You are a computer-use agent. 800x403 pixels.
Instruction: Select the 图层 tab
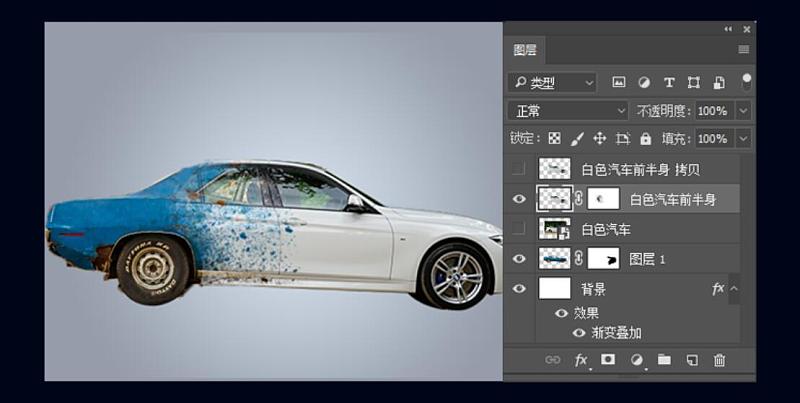point(525,49)
